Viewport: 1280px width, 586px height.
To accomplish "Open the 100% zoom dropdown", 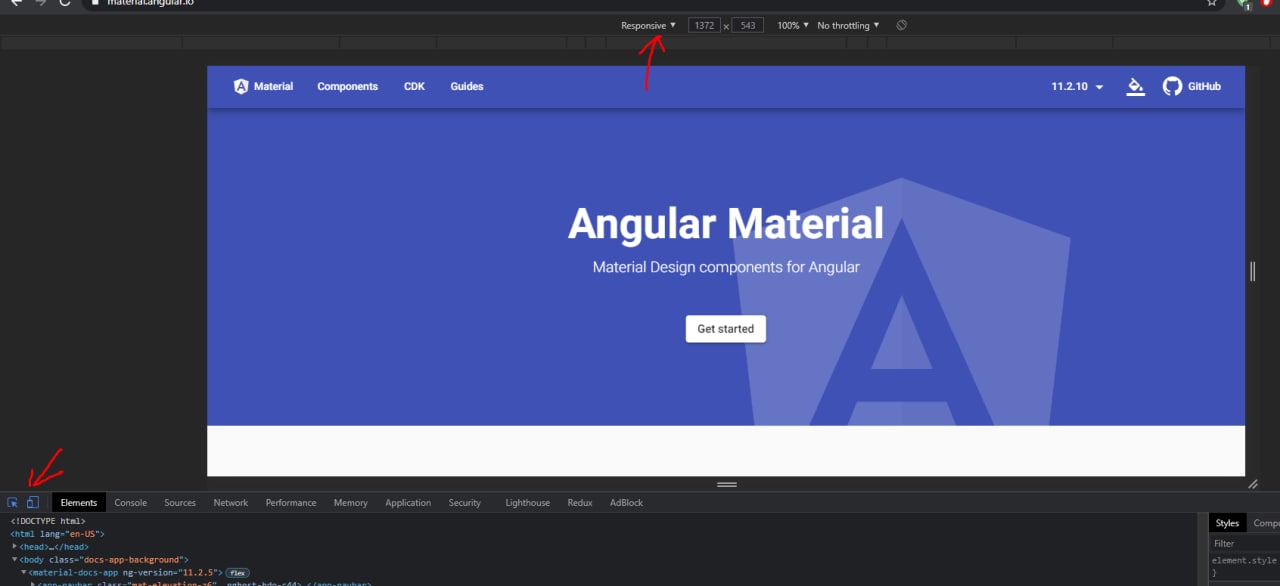I will tap(793, 25).
